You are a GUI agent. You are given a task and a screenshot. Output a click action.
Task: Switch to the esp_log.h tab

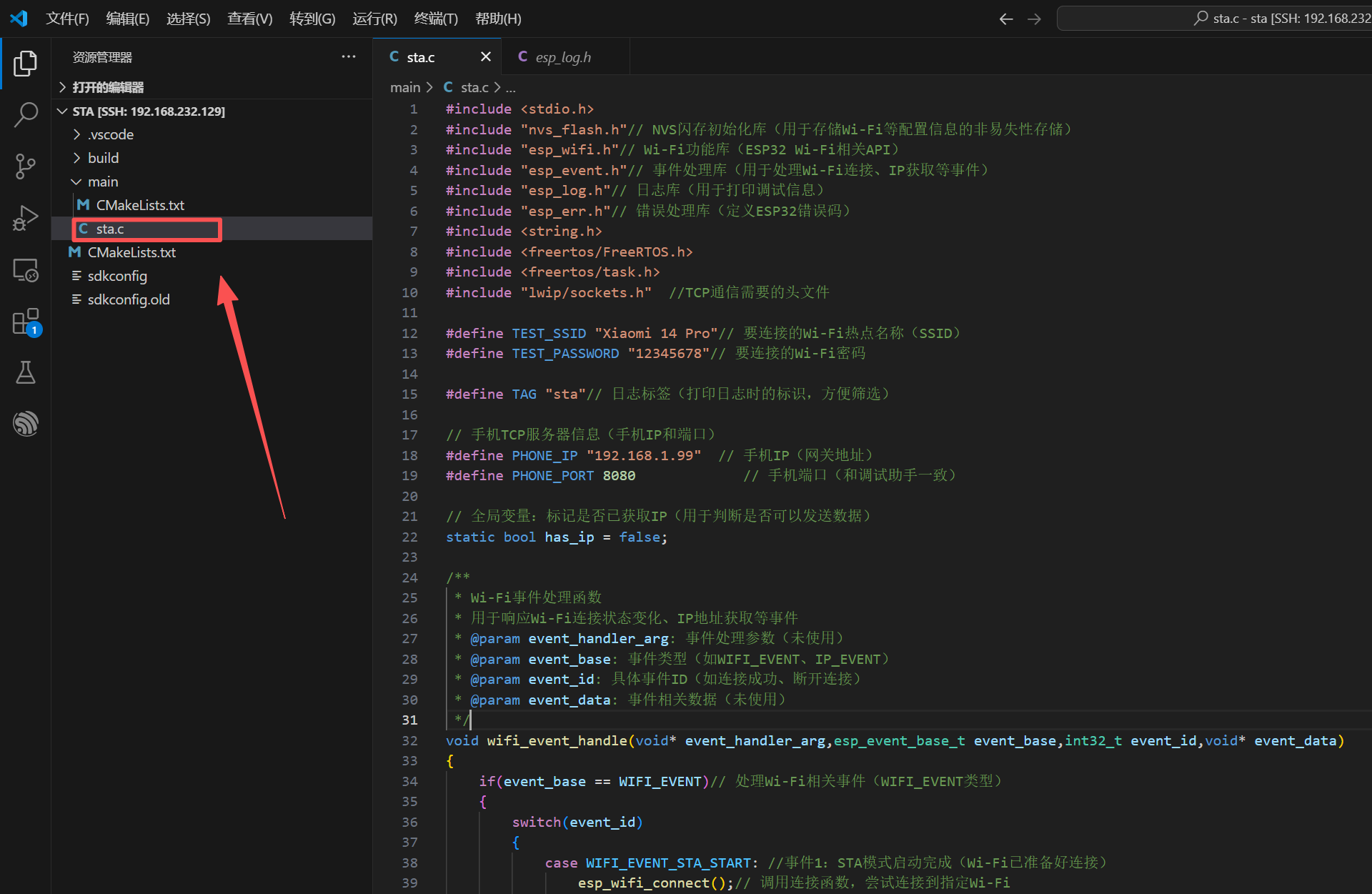click(562, 57)
